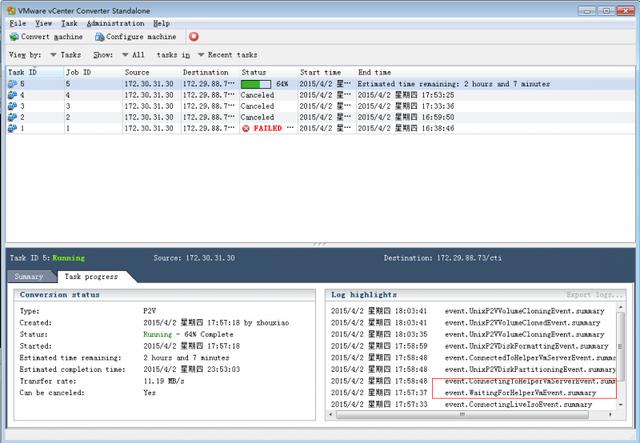Click the Export logs link
This screenshot has height=443, width=640.
[594, 295]
